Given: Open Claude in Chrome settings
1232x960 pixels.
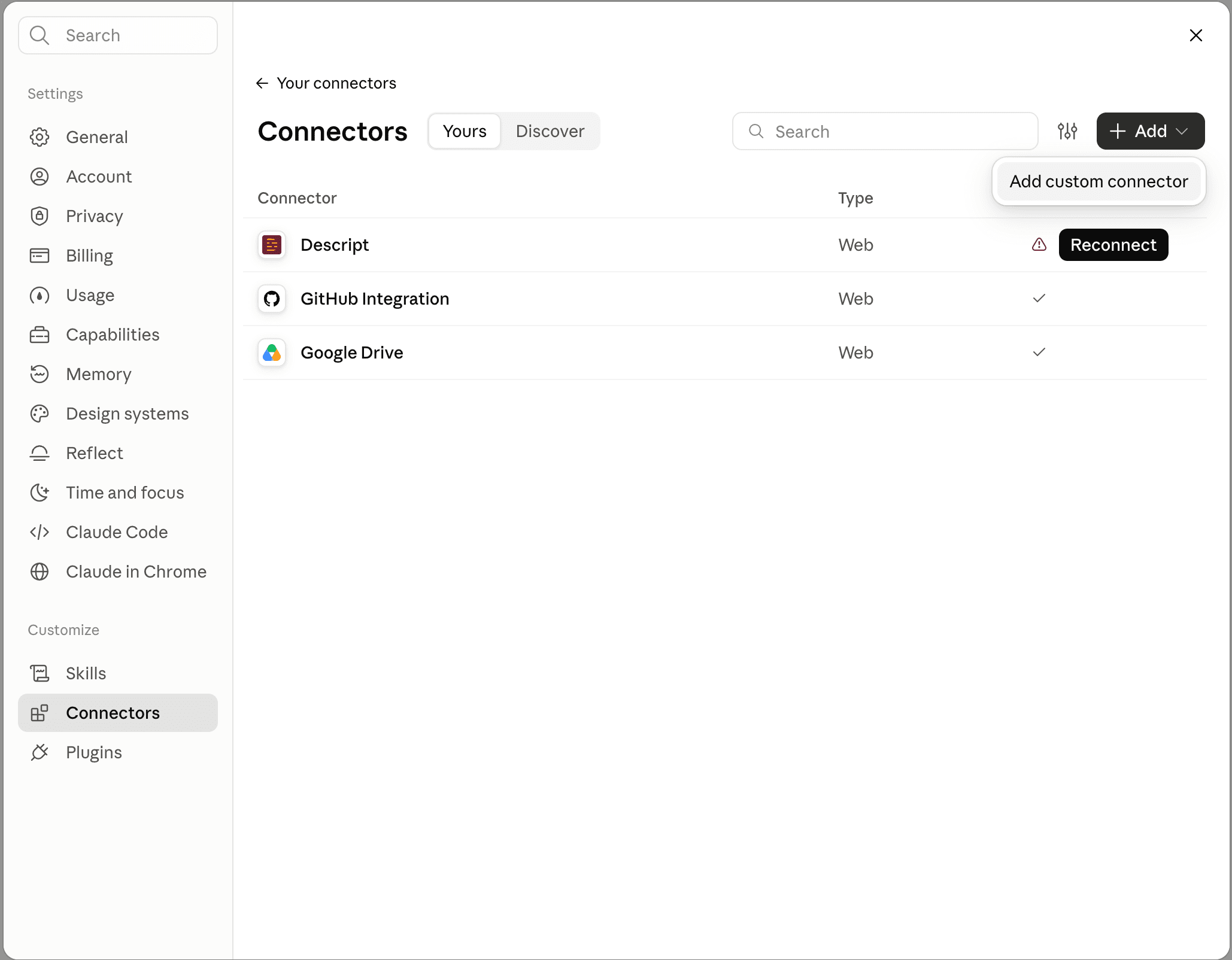Looking at the screenshot, I should (118, 572).
